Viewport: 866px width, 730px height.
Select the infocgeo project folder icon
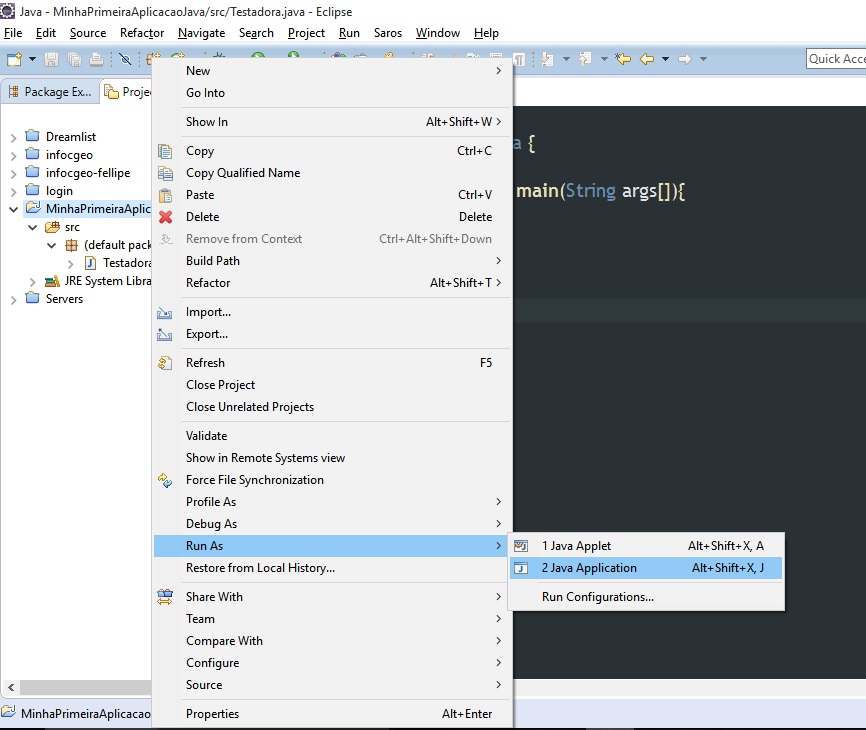pos(33,154)
